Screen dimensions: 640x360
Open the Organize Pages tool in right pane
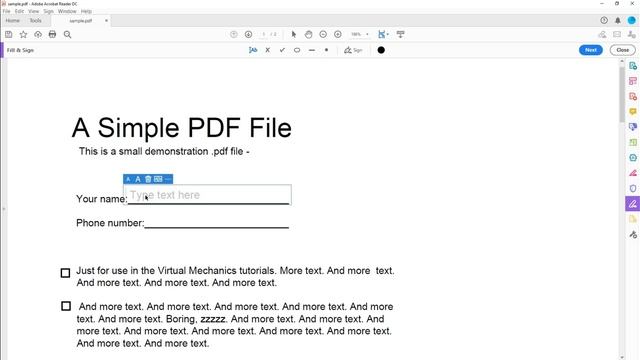click(x=633, y=81)
